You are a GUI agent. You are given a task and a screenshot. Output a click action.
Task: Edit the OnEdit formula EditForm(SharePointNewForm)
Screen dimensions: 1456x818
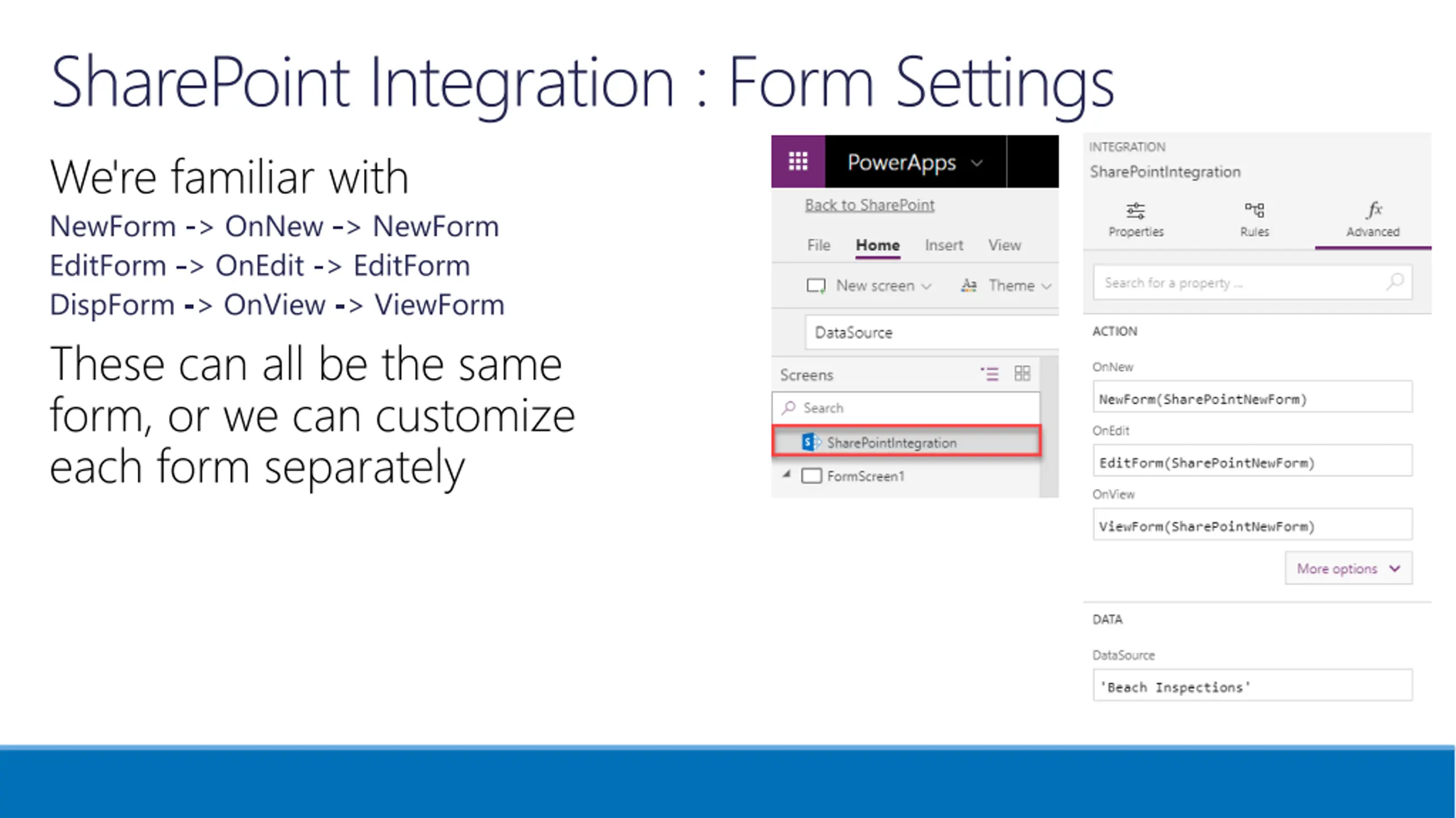click(1252, 462)
